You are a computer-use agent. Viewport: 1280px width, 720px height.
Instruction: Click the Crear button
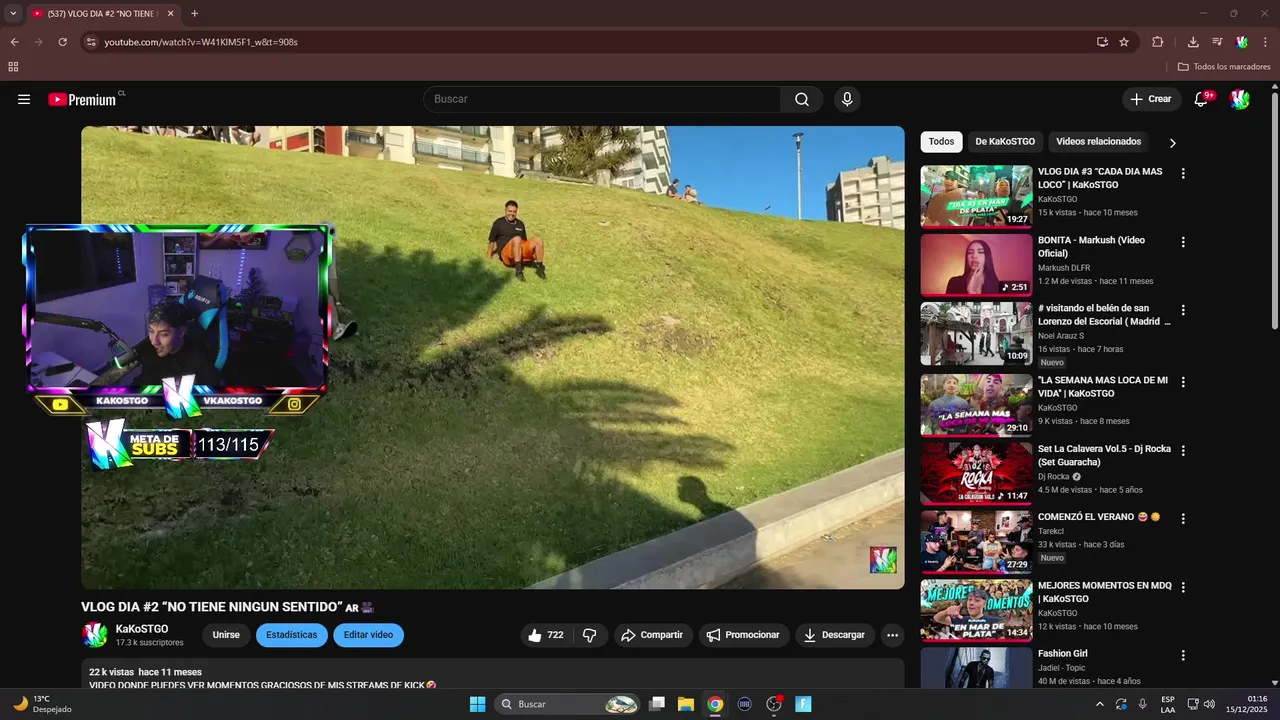pyautogui.click(x=1151, y=99)
